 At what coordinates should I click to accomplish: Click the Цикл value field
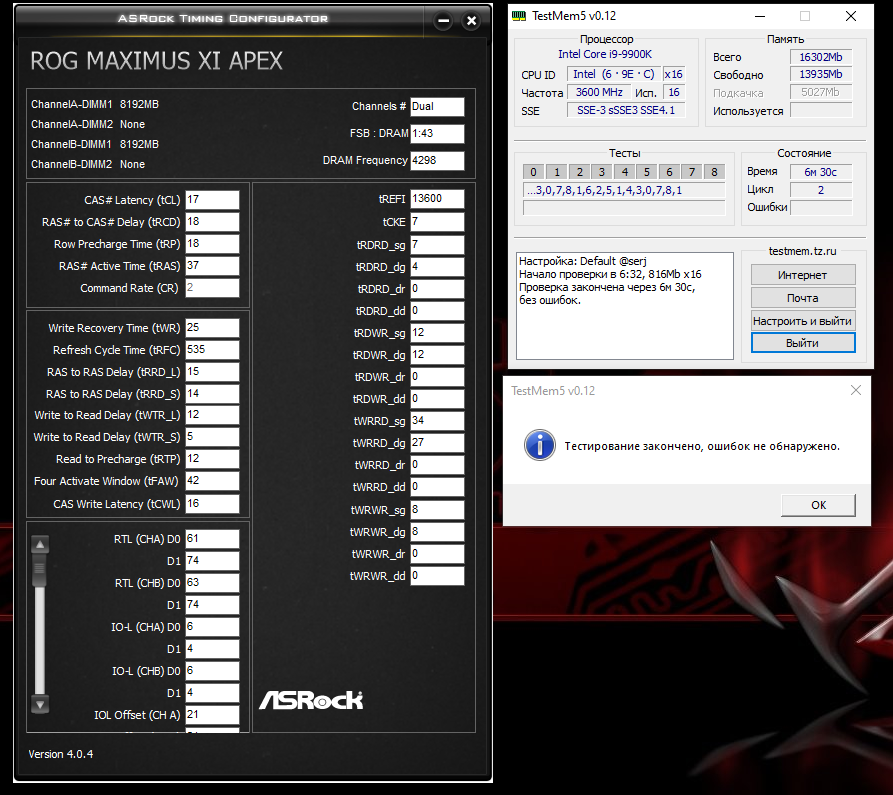pyautogui.click(x=821, y=190)
